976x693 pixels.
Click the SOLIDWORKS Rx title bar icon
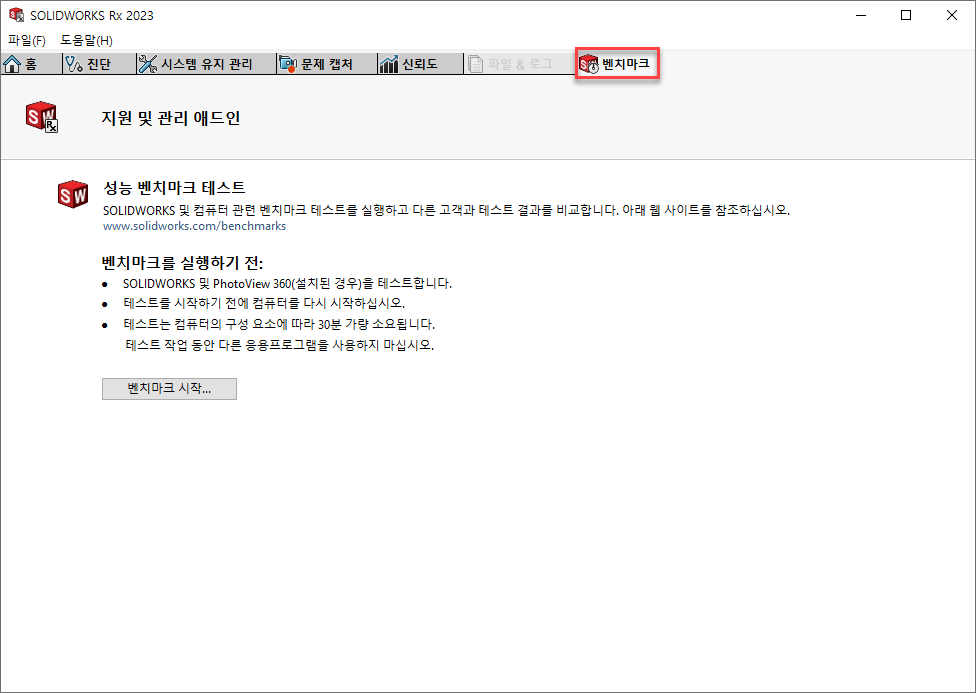click(16, 15)
